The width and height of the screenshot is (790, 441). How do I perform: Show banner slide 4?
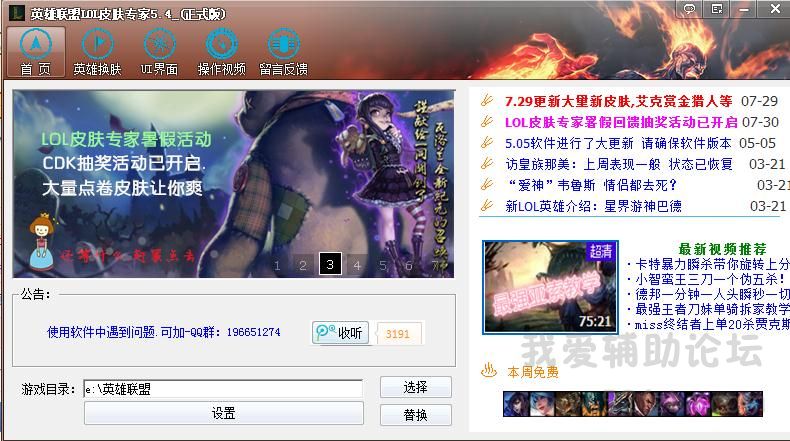tap(357, 265)
